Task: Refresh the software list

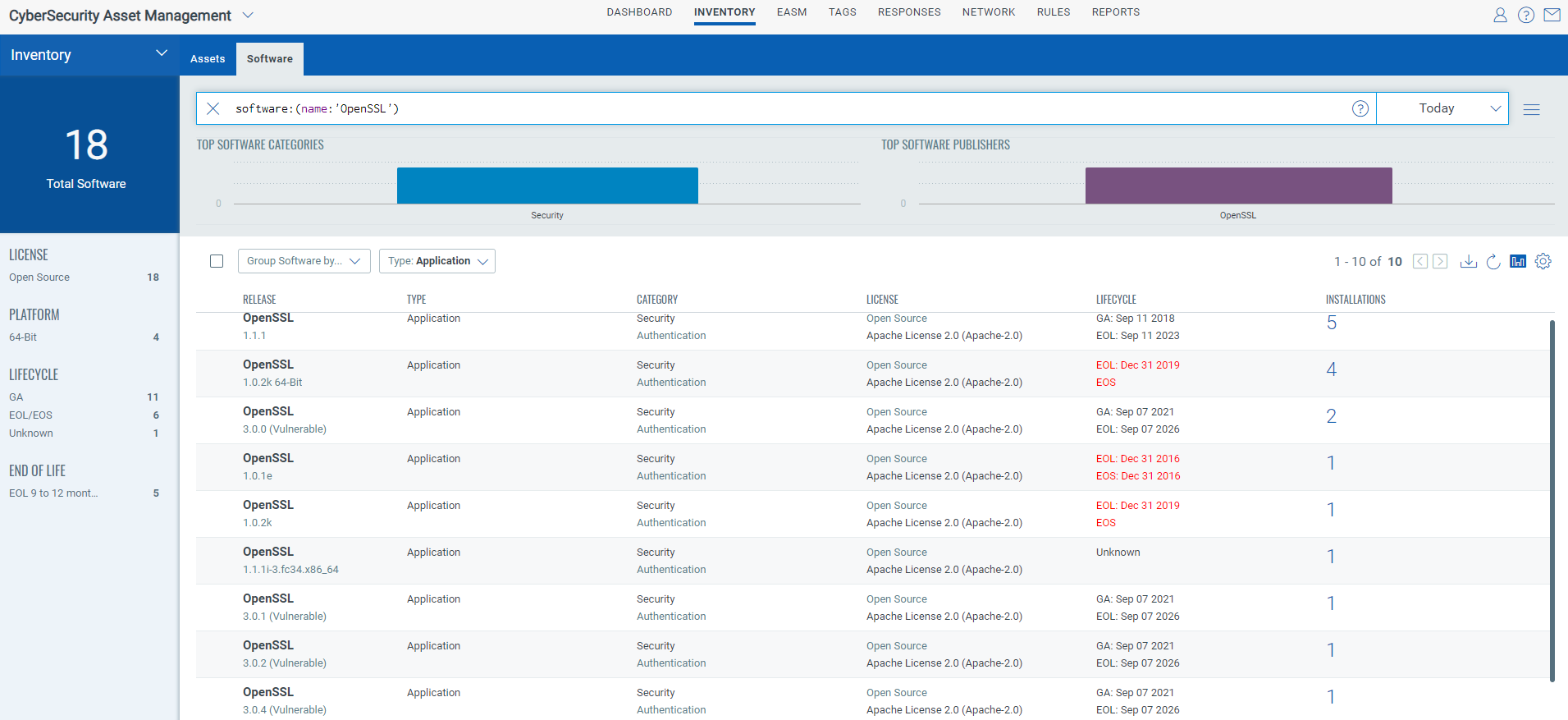Action: pyautogui.click(x=1493, y=261)
